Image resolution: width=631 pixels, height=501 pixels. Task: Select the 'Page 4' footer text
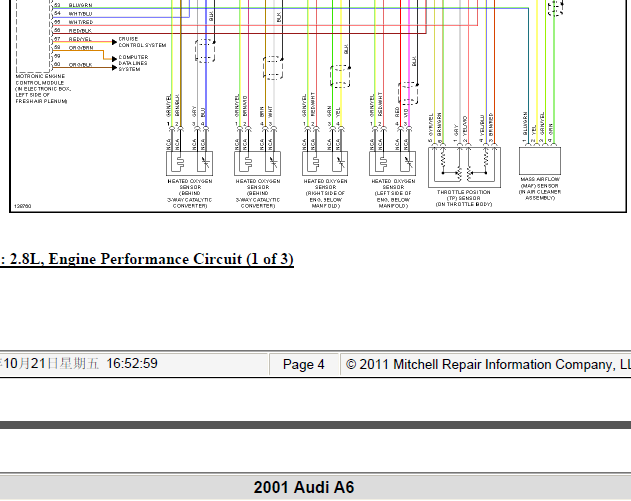pos(303,365)
